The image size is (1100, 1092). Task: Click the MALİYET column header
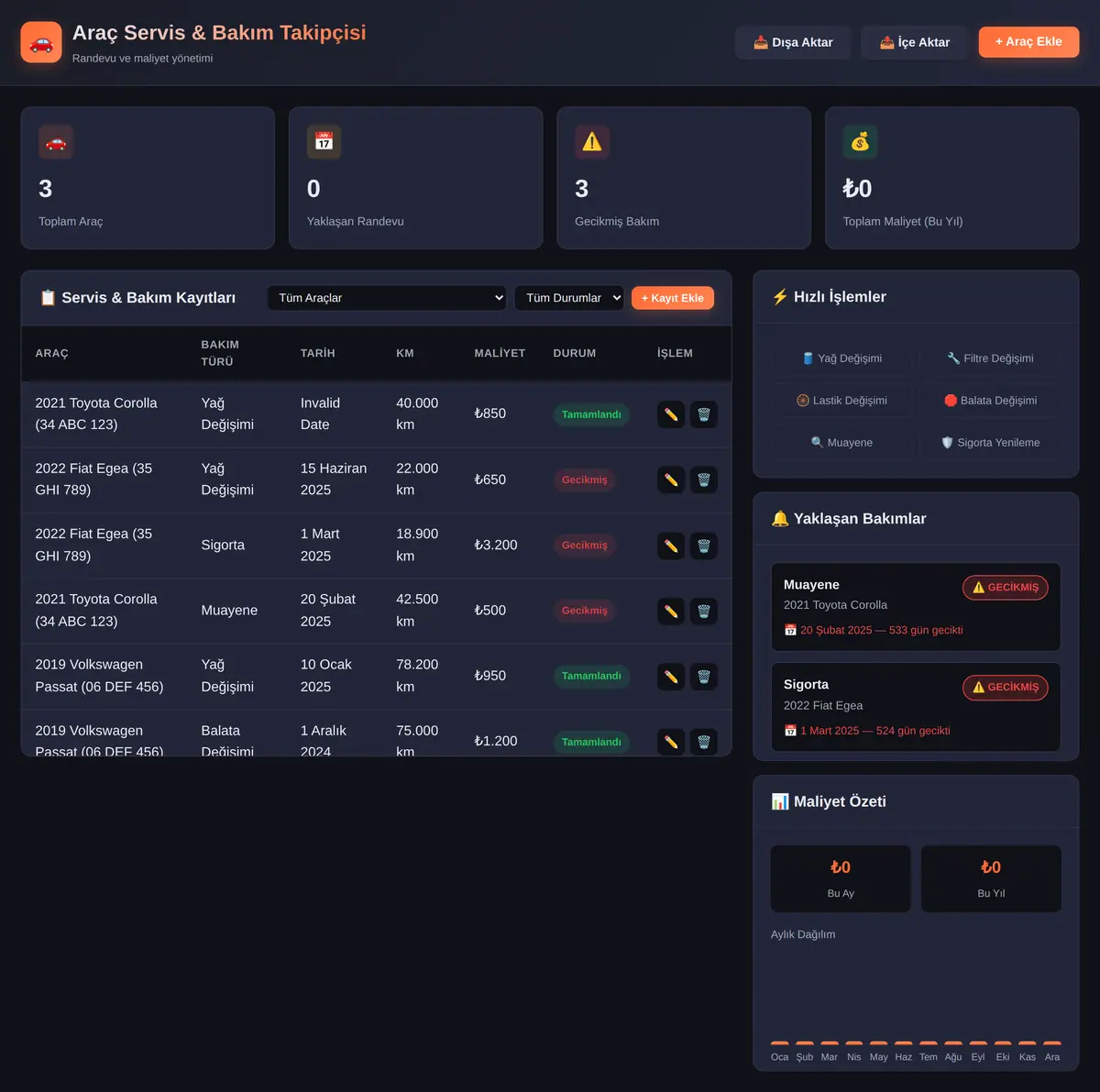(500, 353)
